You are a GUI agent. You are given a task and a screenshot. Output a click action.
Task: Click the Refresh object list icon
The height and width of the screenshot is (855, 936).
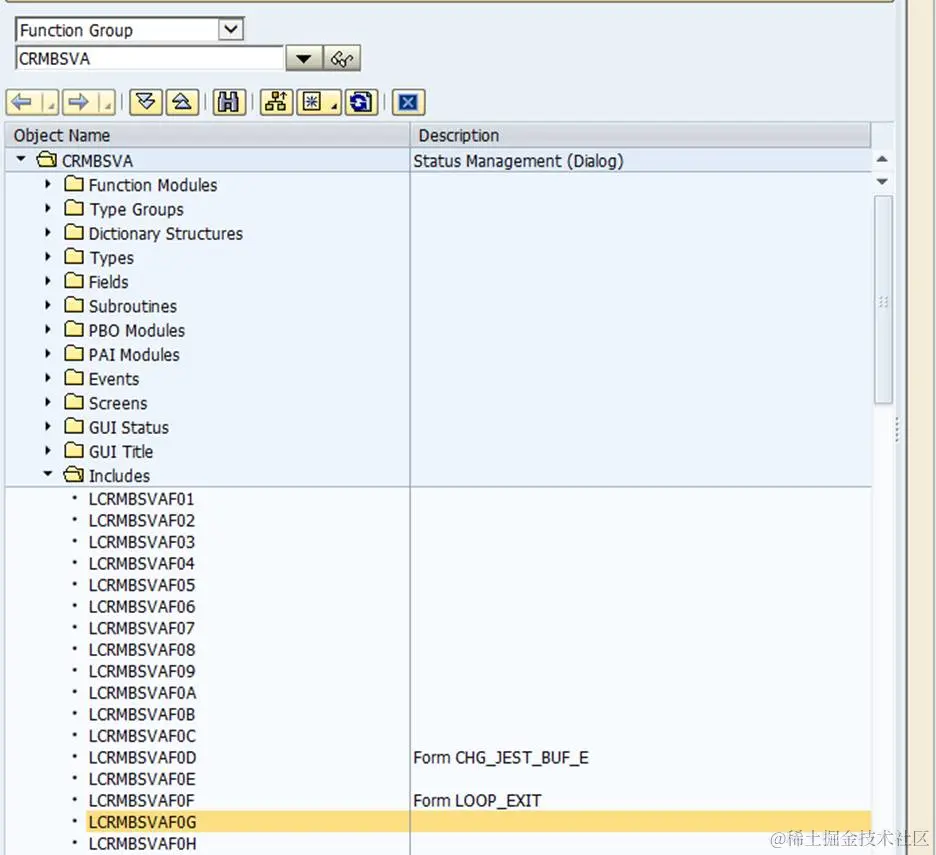click(361, 103)
